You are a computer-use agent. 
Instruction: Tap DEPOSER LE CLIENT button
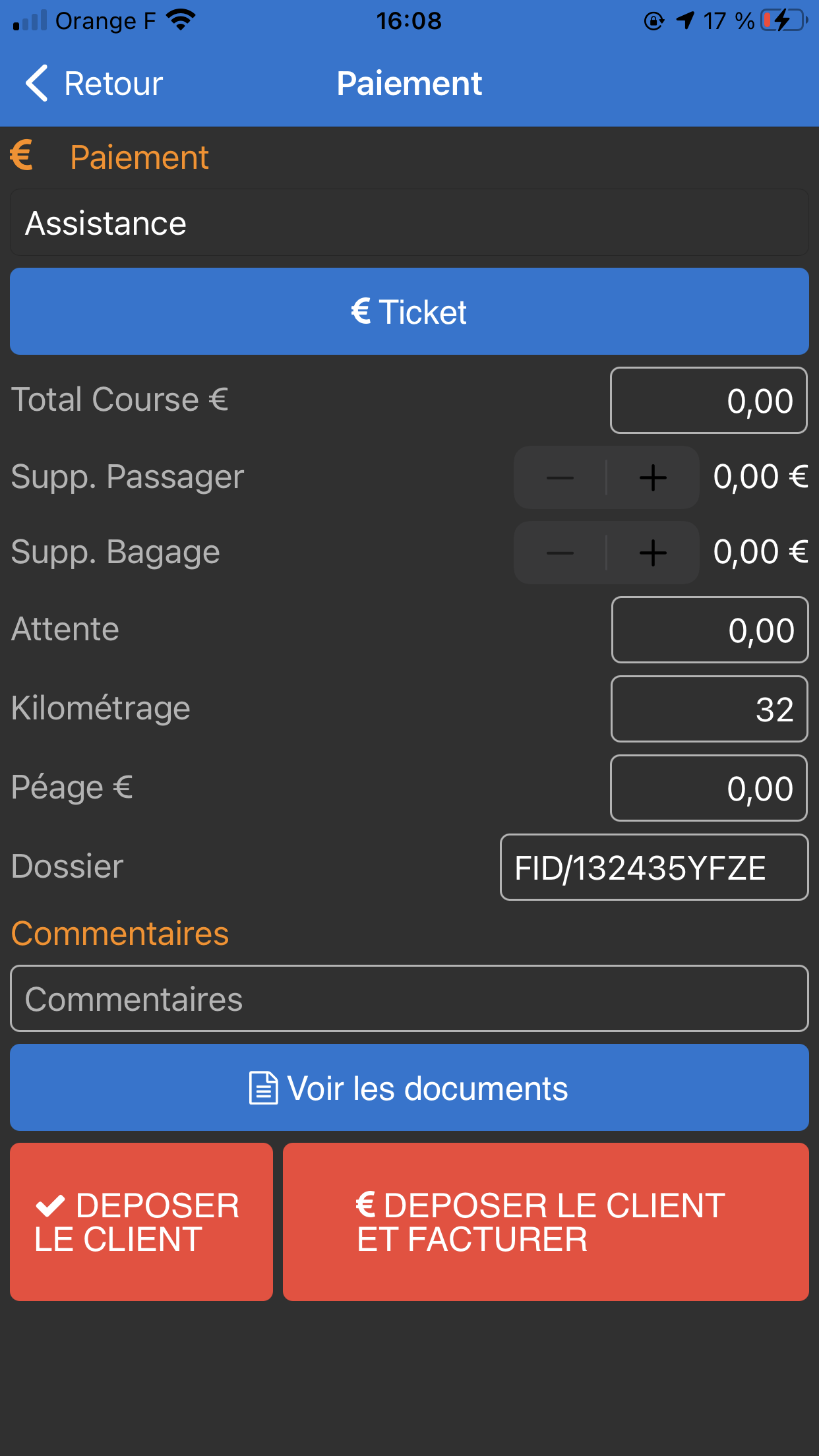pos(141,1222)
